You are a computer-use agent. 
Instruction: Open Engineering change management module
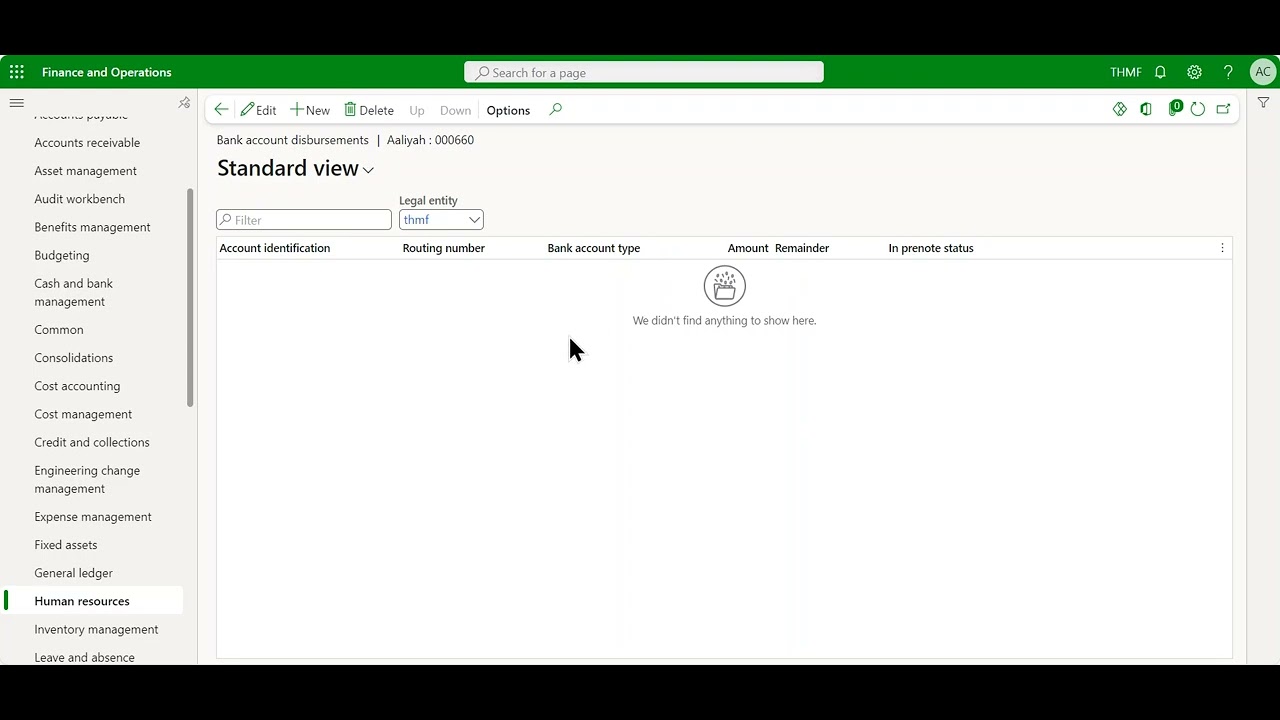[87, 479]
